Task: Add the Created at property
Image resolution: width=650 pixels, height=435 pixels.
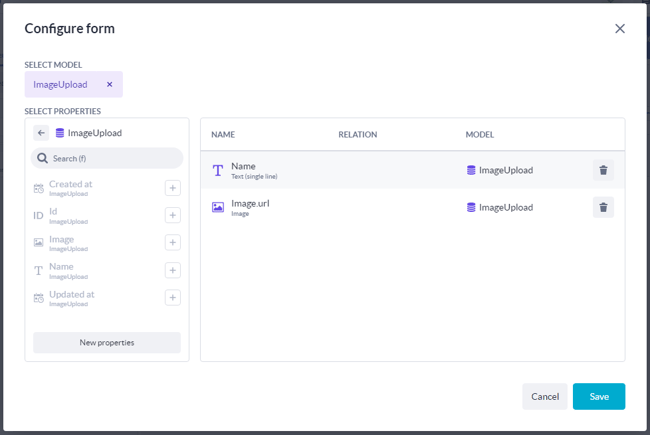Action: pyautogui.click(x=173, y=188)
